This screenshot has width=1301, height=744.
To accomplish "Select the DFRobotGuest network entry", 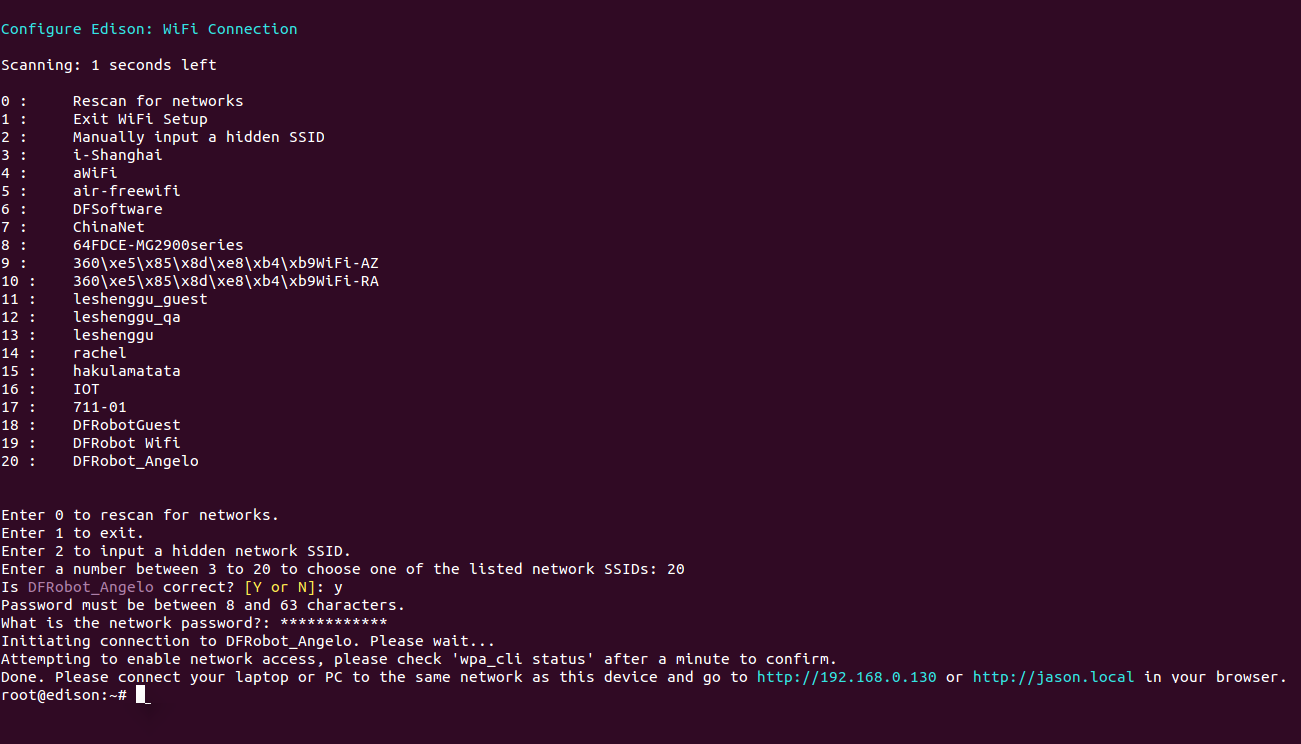I will (126, 425).
